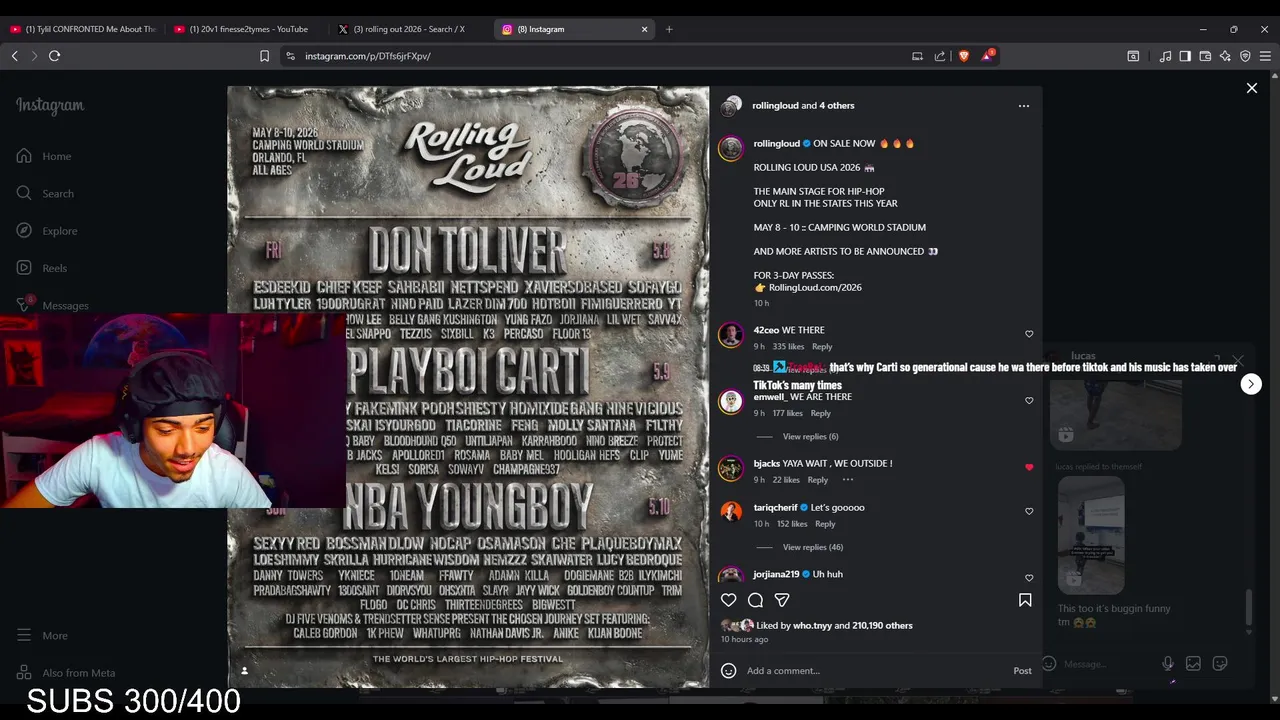Image resolution: width=1280 pixels, height=720 pixels.
Task: Open a new browser tab
Action: pos(669,29)
